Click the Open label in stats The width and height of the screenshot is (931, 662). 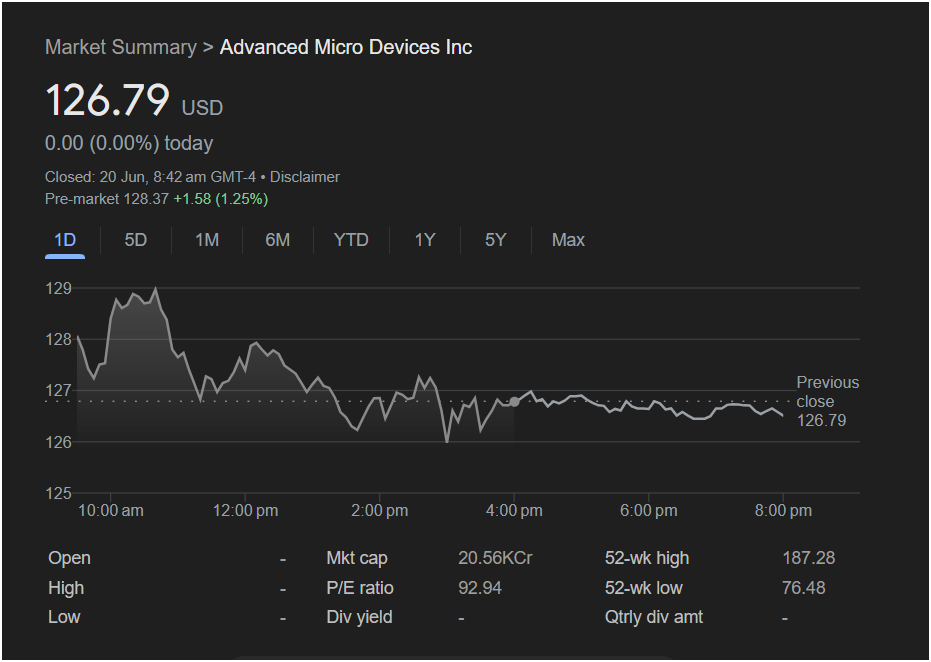(x=69, y=558)
